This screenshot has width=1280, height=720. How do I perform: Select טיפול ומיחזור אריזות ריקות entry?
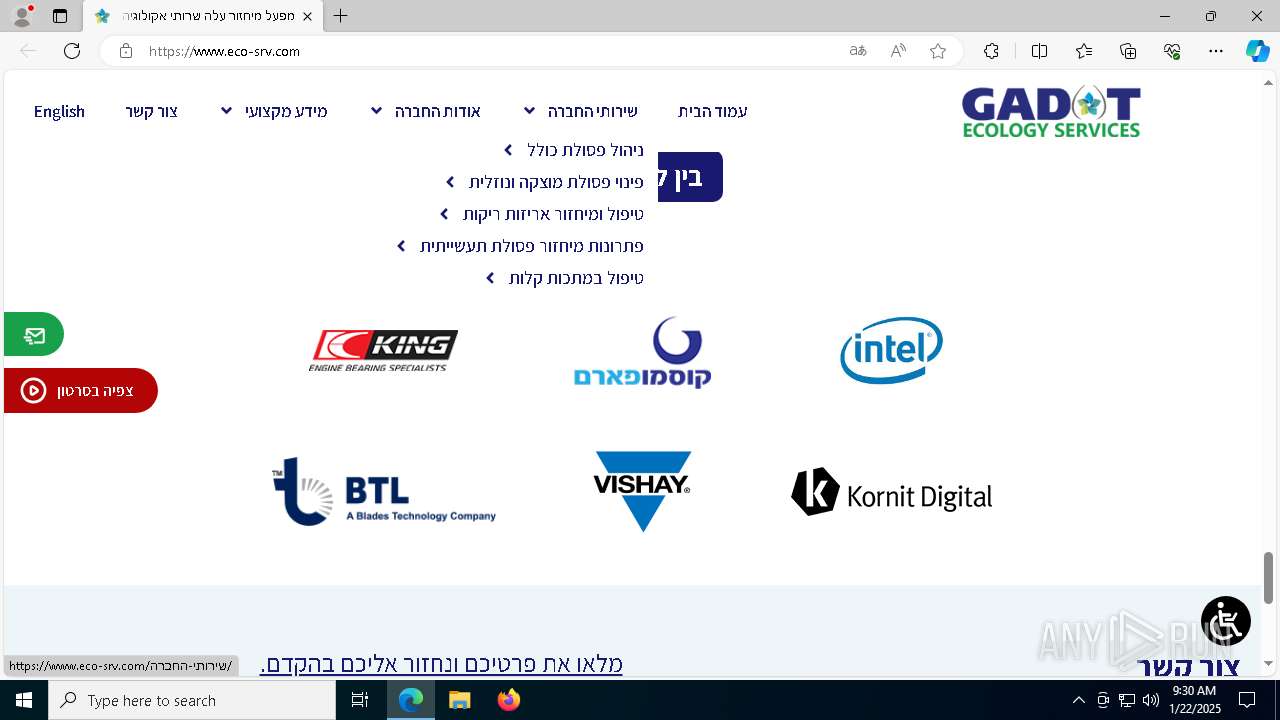553,214
